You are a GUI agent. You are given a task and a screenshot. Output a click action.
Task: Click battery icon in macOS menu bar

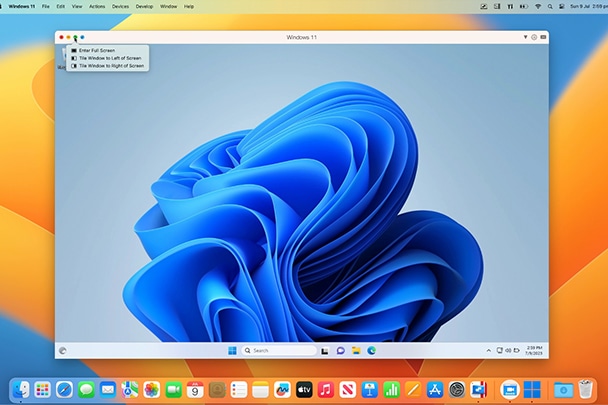coord(524,7)
